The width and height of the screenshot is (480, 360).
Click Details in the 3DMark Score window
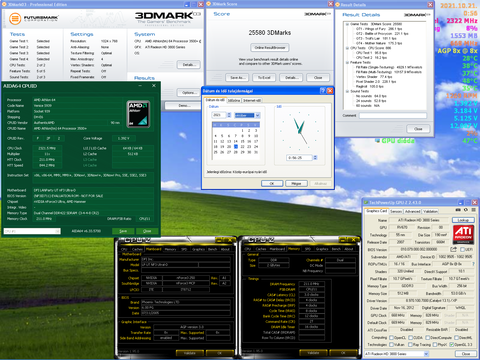291,78
